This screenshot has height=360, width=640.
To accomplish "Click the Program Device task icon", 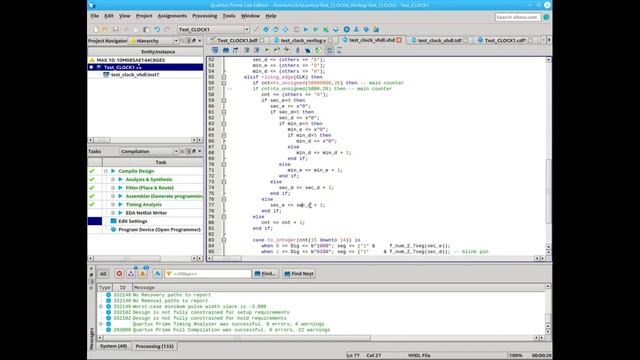I will [x=113, y=229].
